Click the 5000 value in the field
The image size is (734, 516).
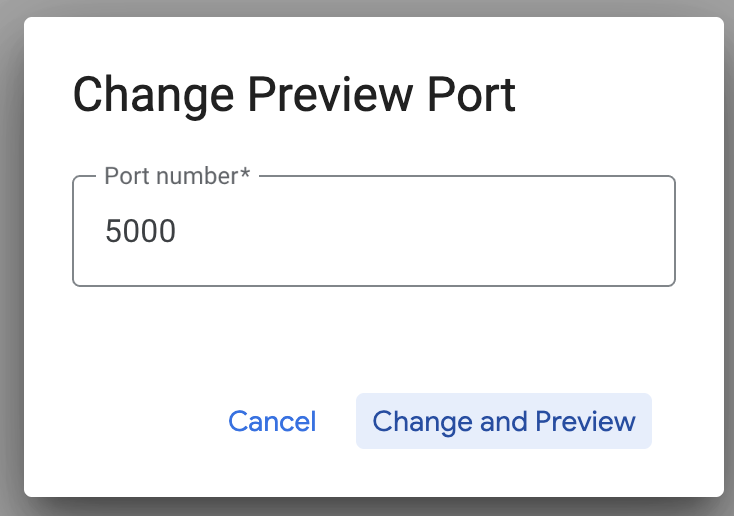coord(140,232)
